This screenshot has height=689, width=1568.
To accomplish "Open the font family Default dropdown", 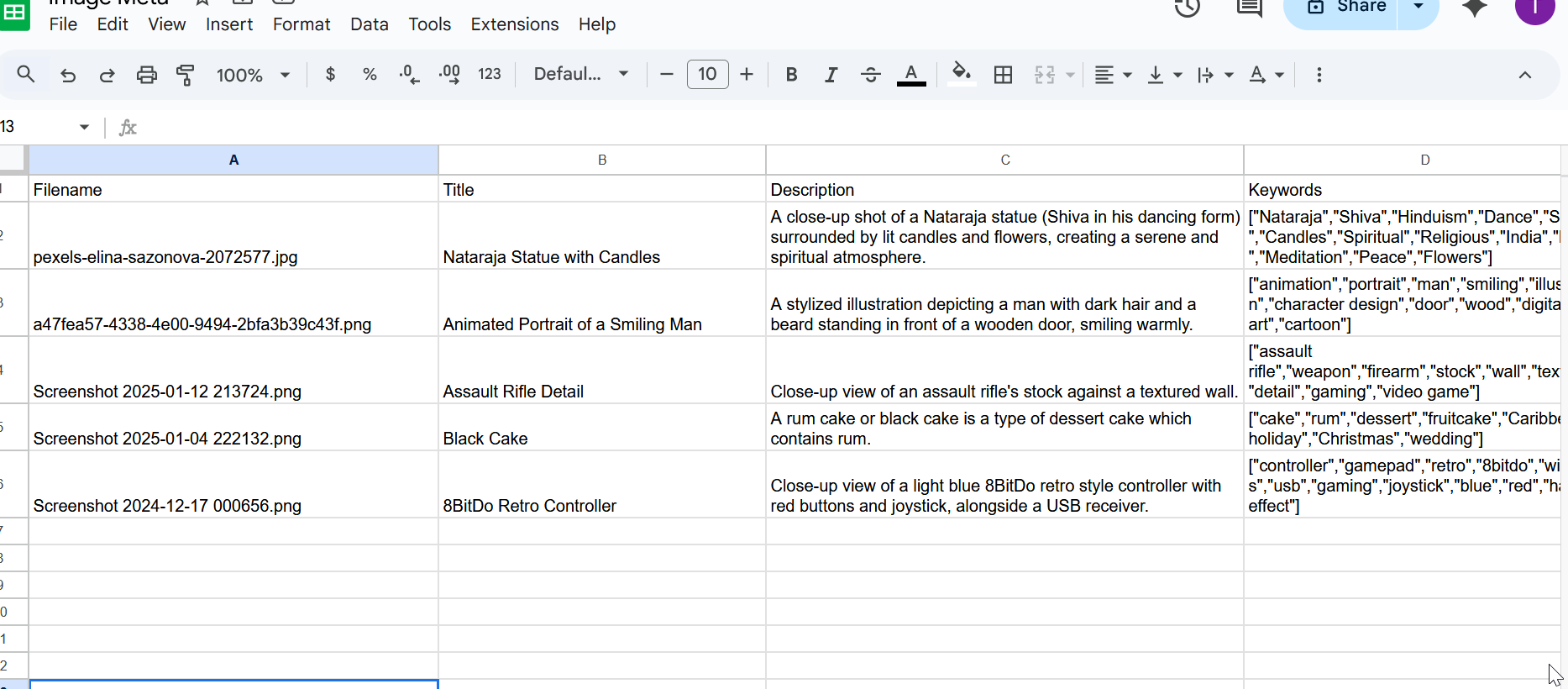I will click(581, 75).
